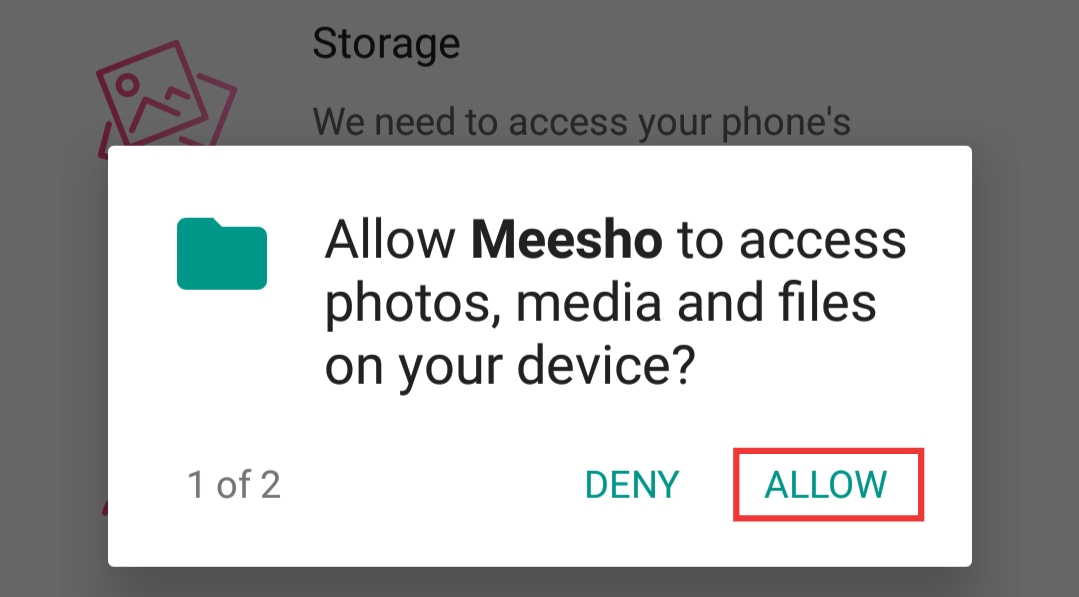1079x597 pixels.
Task: Click the 'photos, media and files' line
Action: point(600,304)
